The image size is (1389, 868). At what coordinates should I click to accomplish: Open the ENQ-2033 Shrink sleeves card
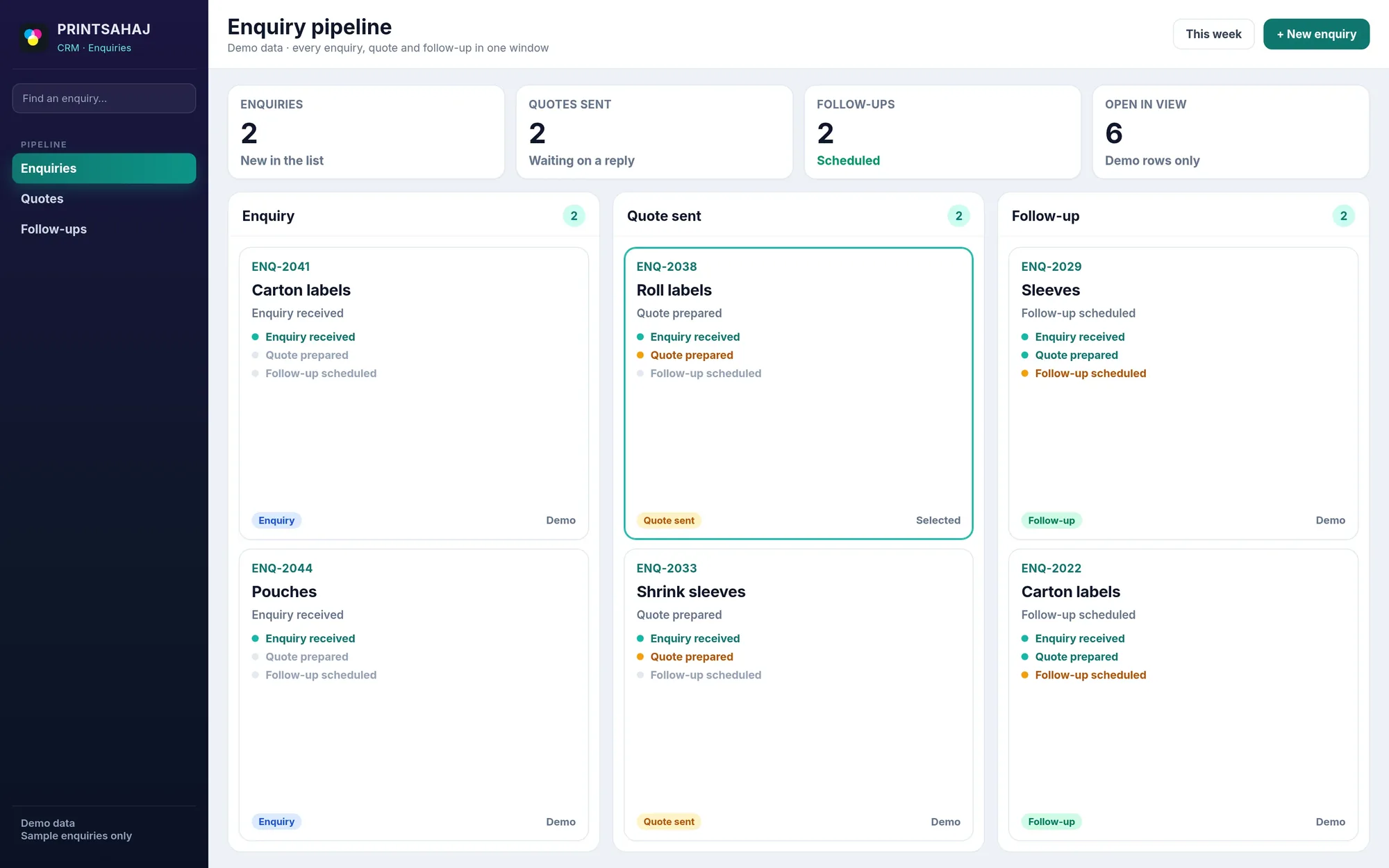799,694
